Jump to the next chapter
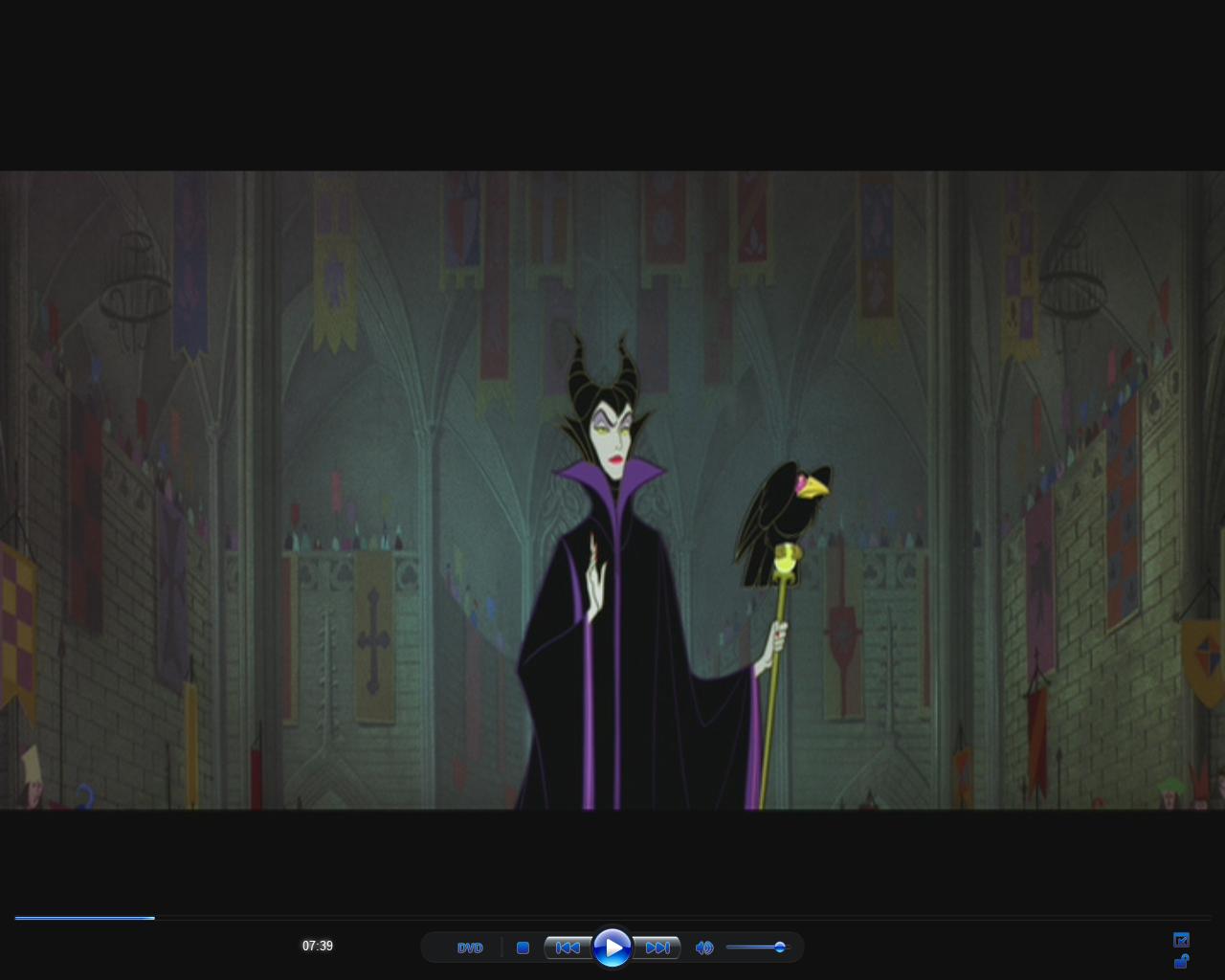This screenshot has height=980, width=1225. point(657,947)
